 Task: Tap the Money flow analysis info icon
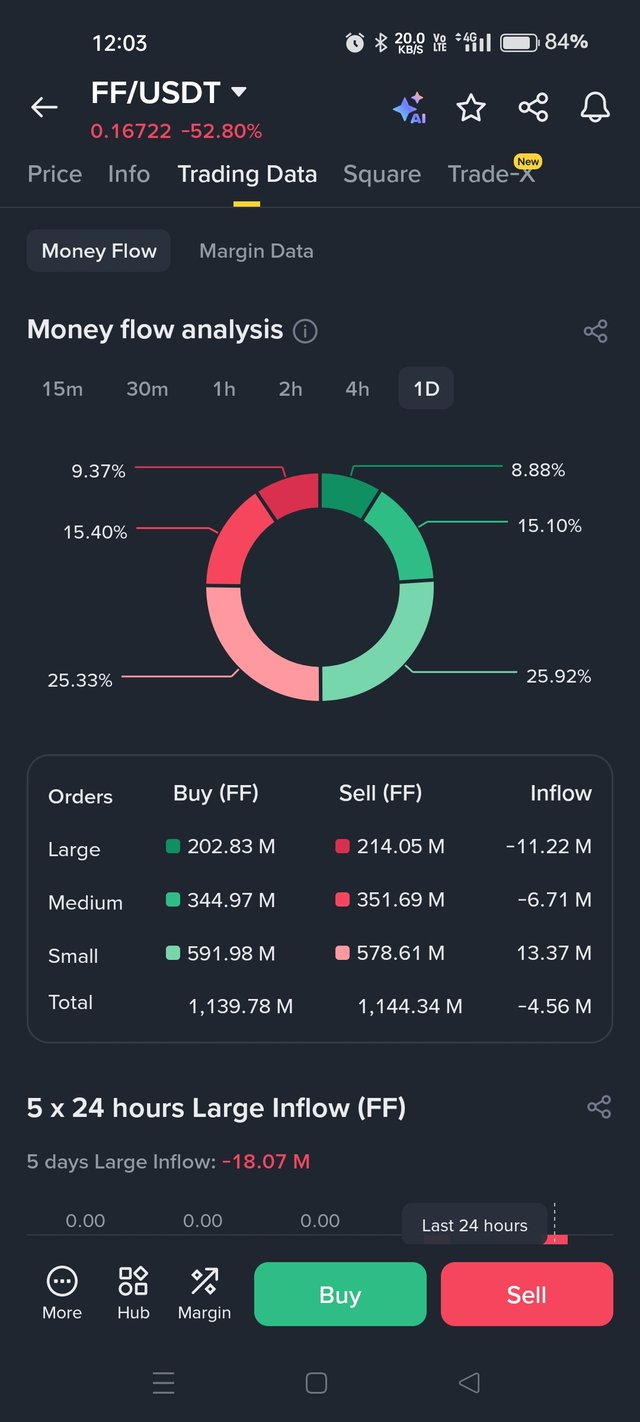click(x=305, y=331)
